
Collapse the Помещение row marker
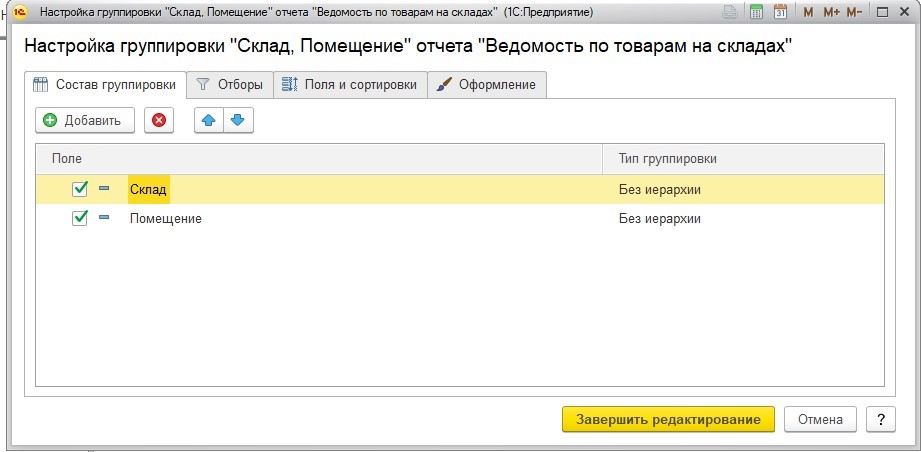[x=104, y=218]
